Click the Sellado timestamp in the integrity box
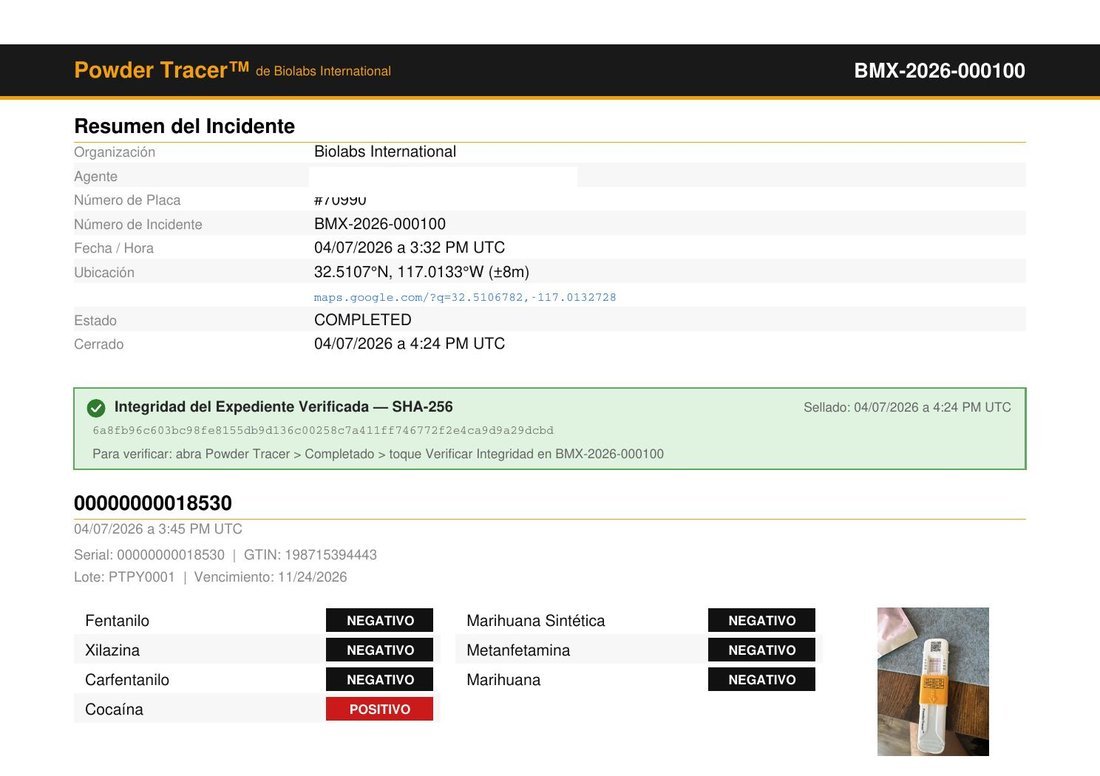This screenshot has height=776, width=1100. coord(907,408)
